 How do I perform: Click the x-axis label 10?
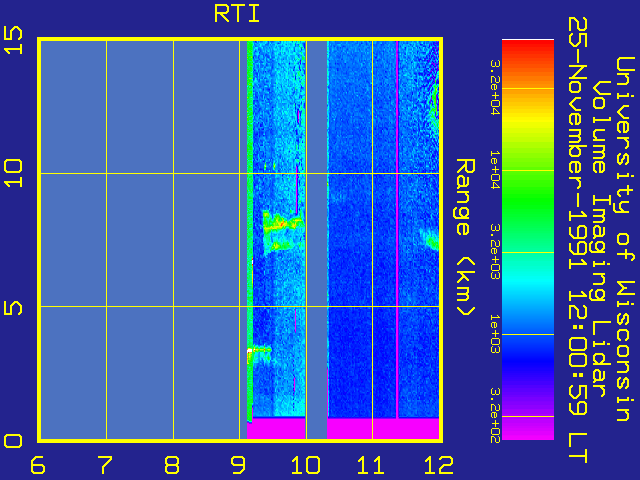tap(305, 465)
